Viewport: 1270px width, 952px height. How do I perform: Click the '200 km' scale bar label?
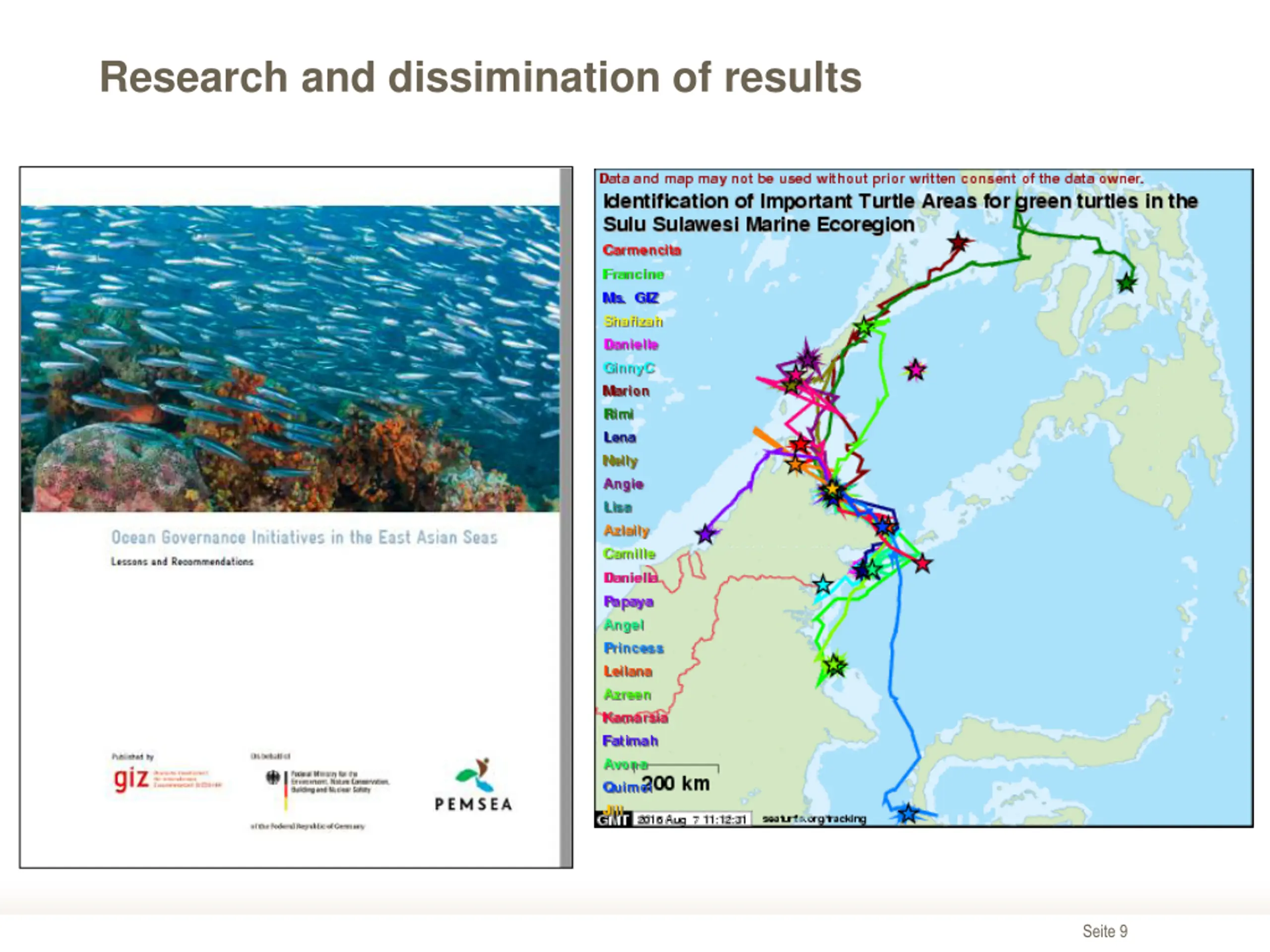pyautogui.click(x=676, y=783)
